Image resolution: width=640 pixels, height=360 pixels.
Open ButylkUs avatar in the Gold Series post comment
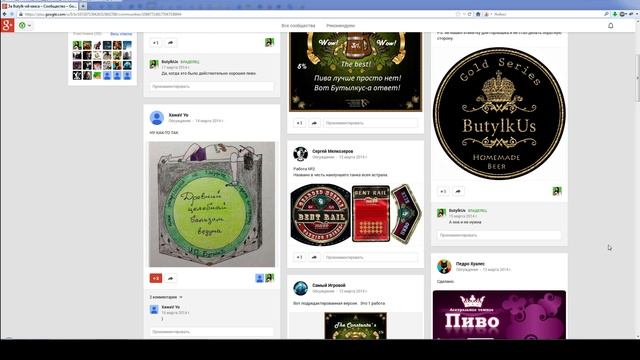(x=441, y=213)
